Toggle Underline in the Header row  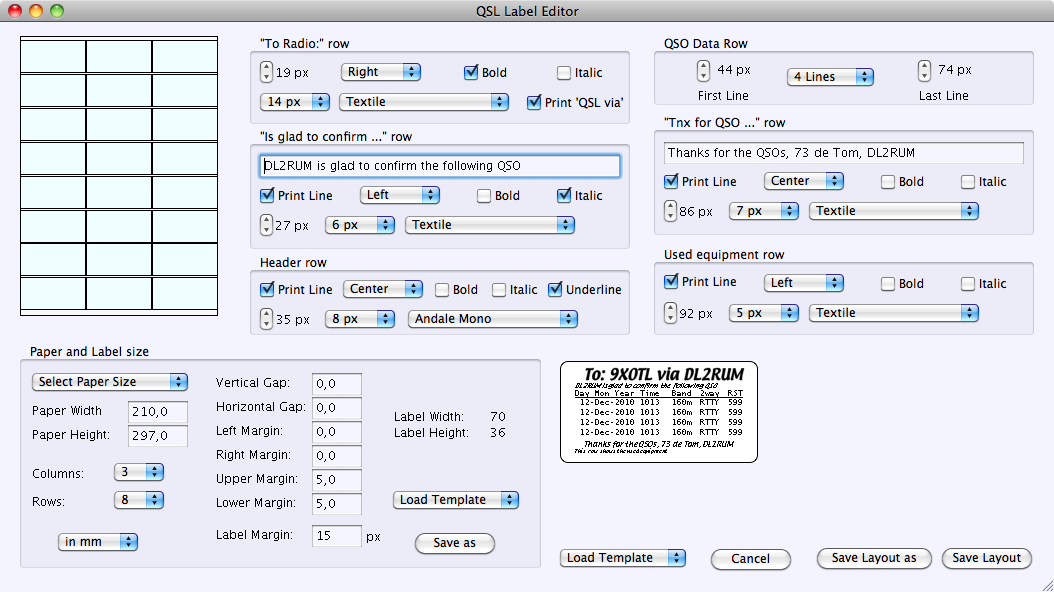click(555, 290)
